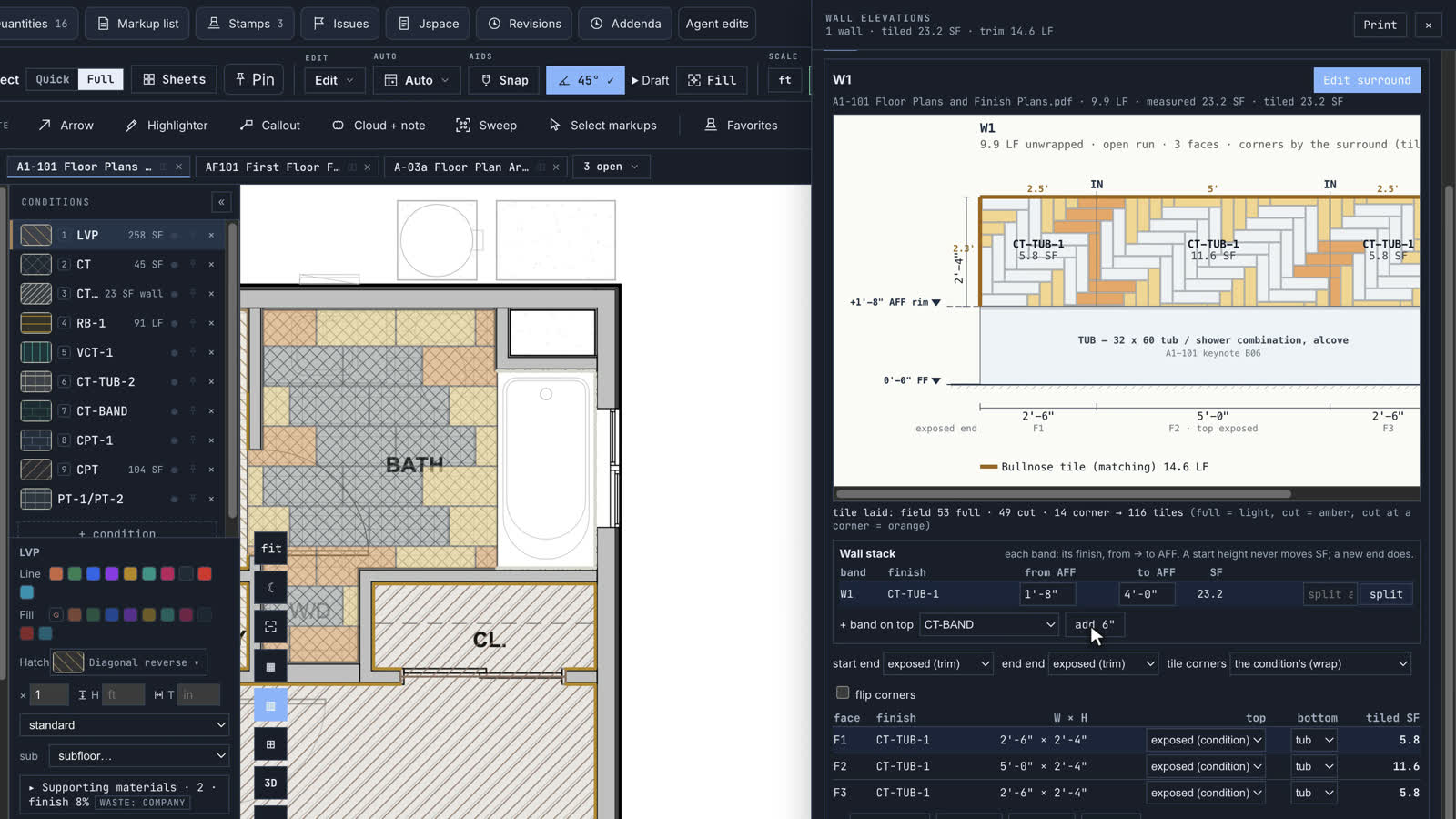Open the 3 open sheets dropdown
The width and height of the screenshot is (1456, 819).
coord(611,167)
